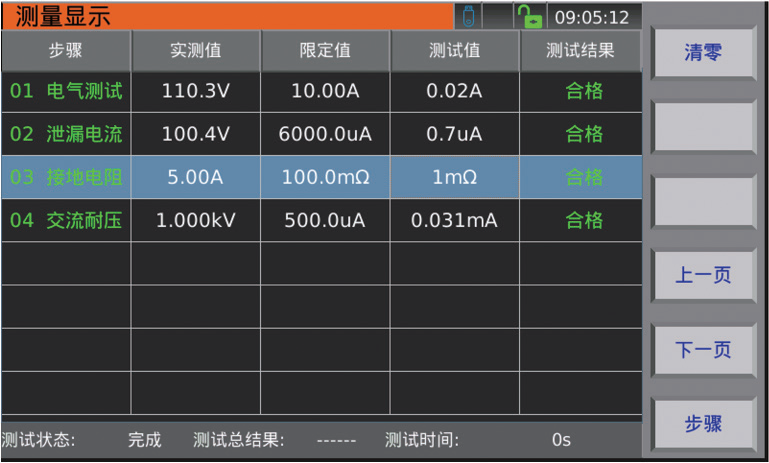
Task: Click the 测试结果 column header
Action: coord(580,50)
